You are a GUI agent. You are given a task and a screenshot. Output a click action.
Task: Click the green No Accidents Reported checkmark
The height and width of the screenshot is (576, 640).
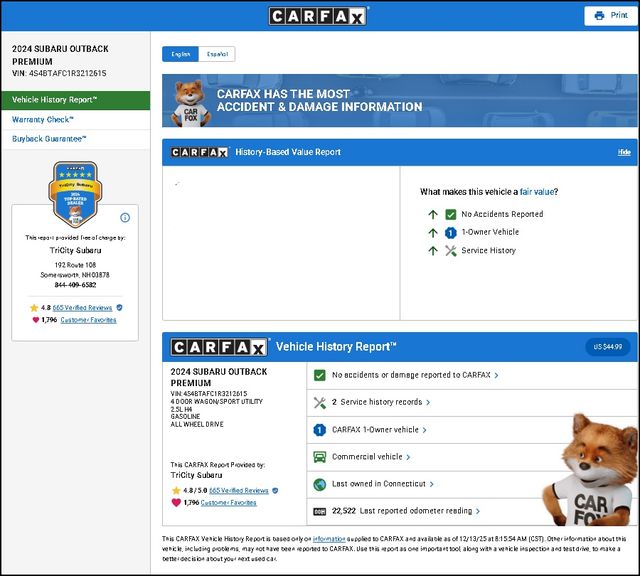[451, 214]
